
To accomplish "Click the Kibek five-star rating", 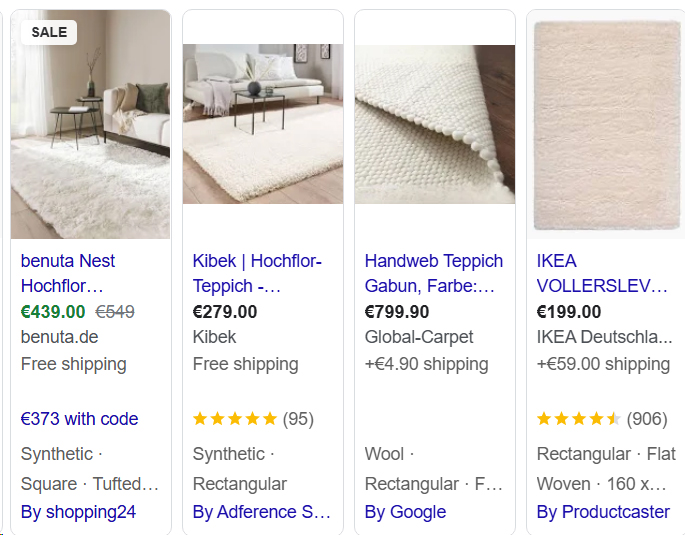I will tap(234, 419).
